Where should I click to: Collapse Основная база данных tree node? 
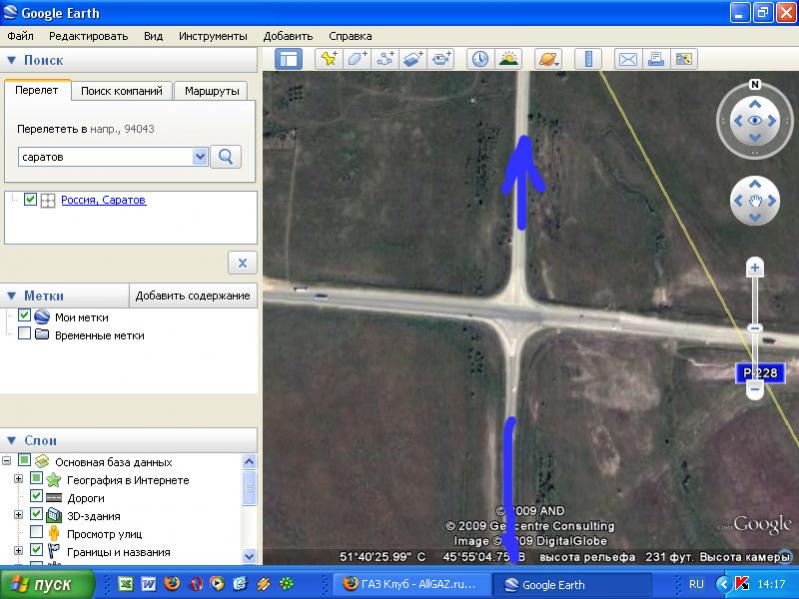point(7,461)
